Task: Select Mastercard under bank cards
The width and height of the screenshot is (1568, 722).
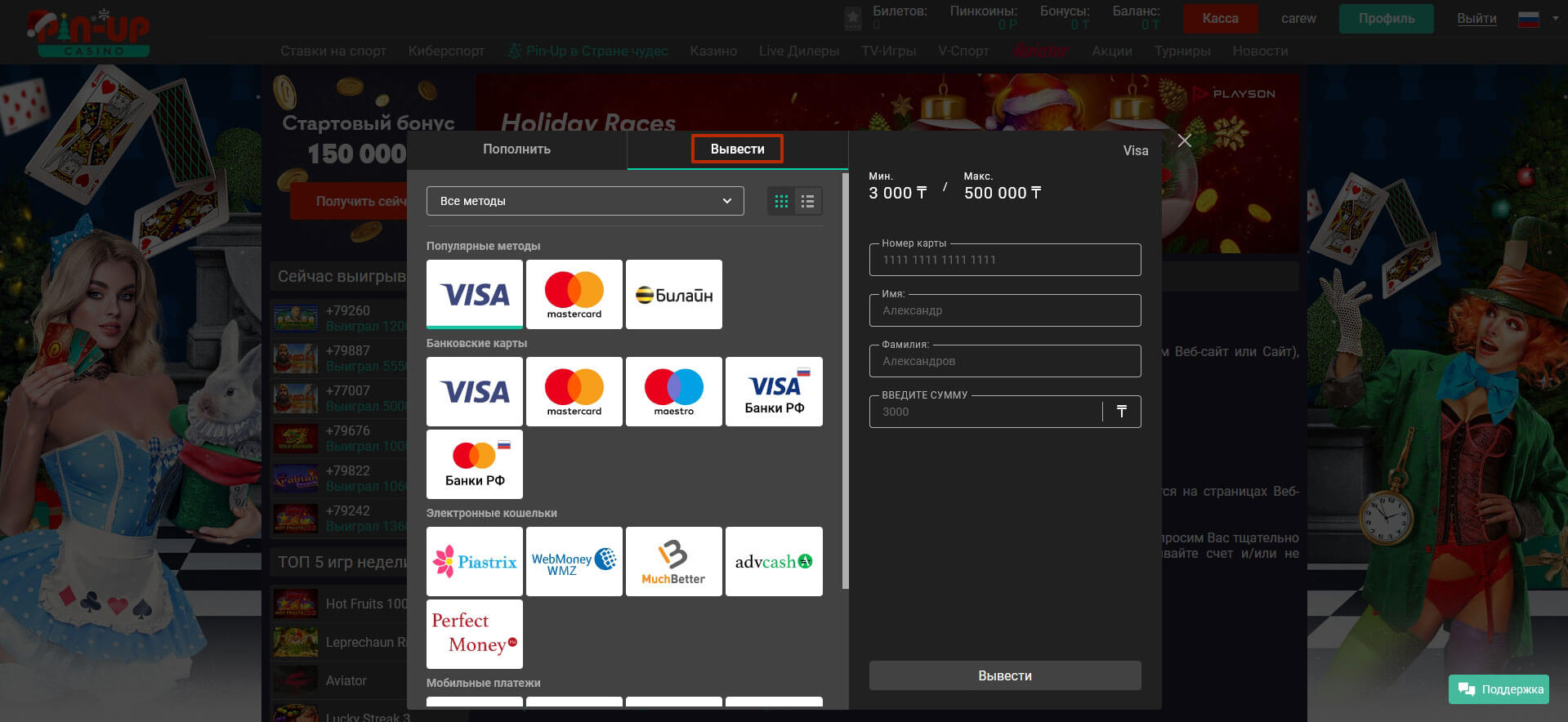Action: click(x=574, y=391)
